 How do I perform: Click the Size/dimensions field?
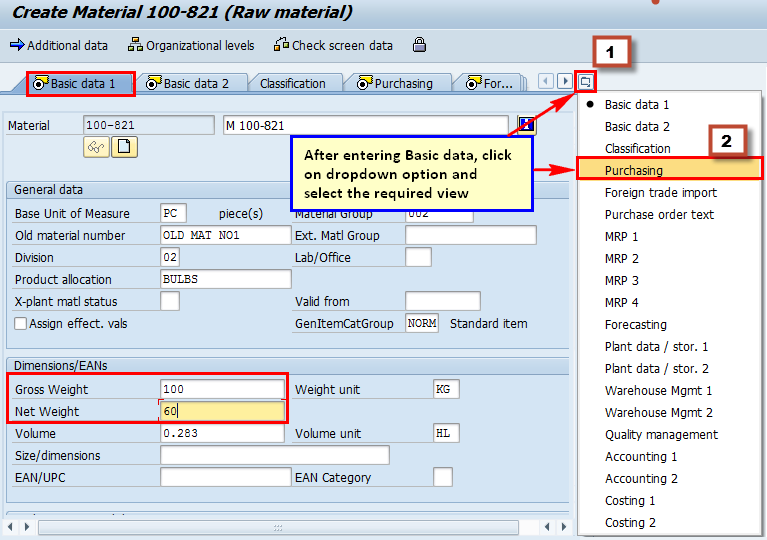[275, 455]
